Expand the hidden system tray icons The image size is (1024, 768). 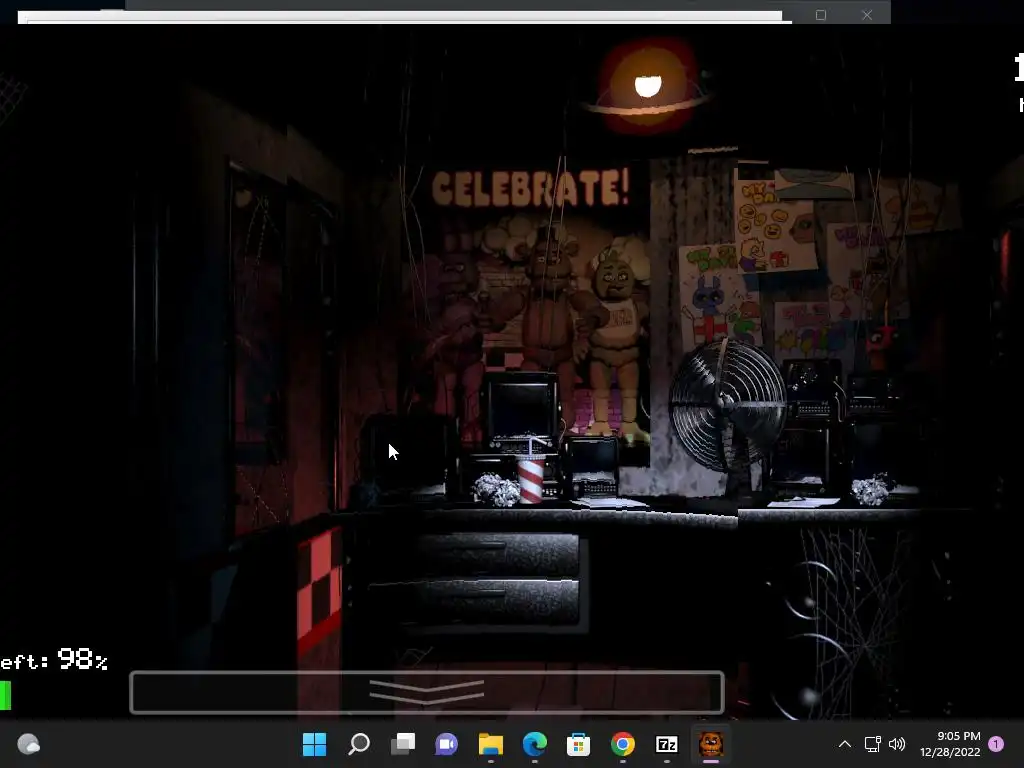pyautogui.click(x=844, y=744)
